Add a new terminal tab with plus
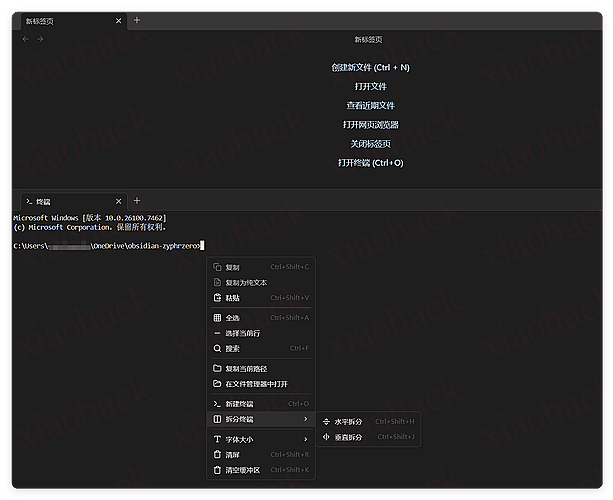 click(137, 201)
